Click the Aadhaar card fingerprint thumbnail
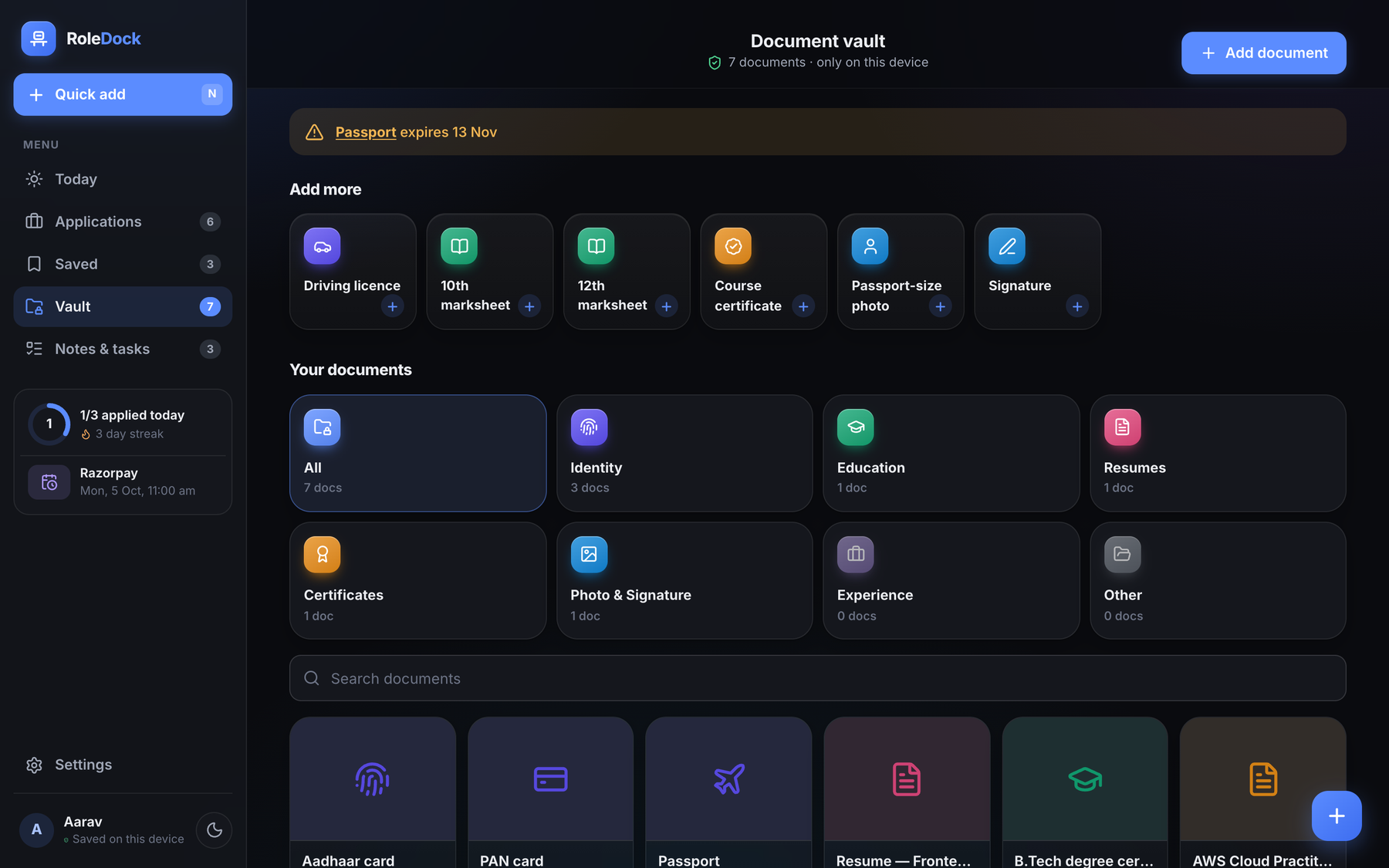This screenshot has width=1389, height=868. point(373,779)
